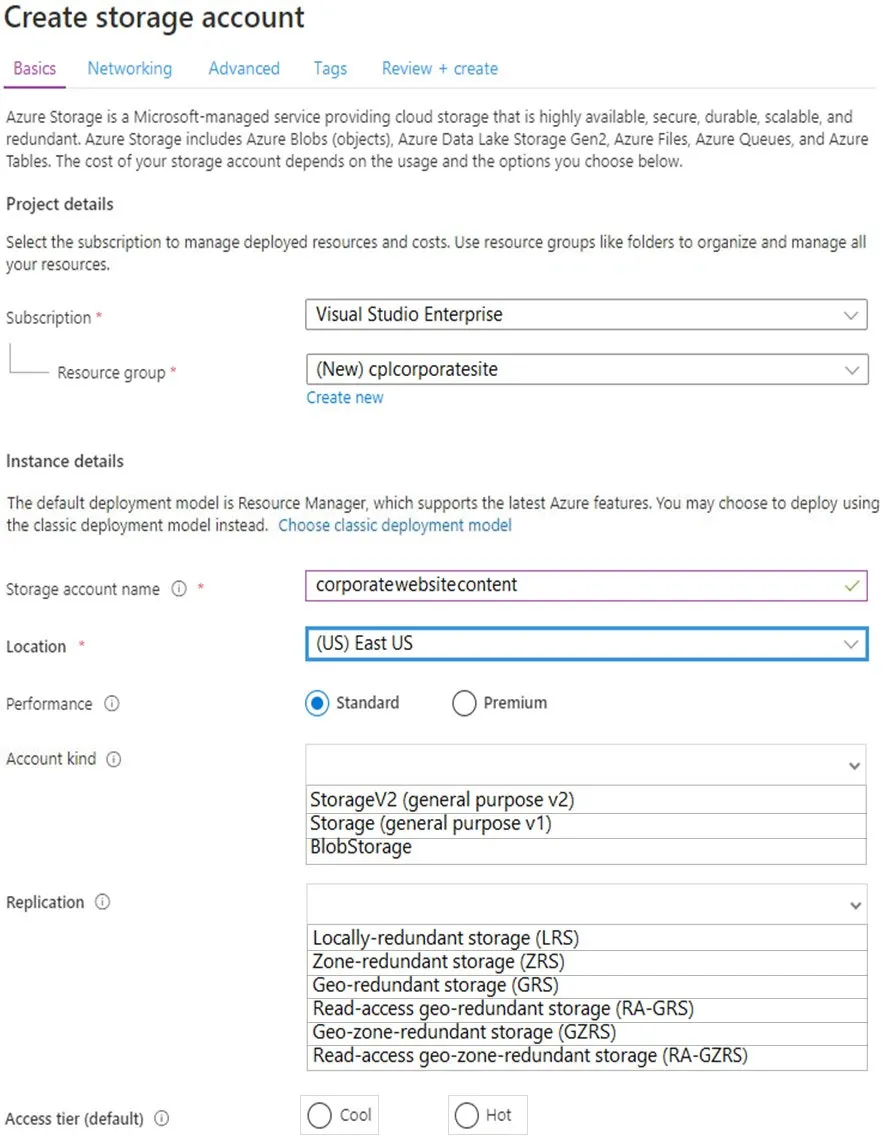Pick Geo-redundant storage (GRS)
The height and width of the screenshot is (1139, 887).
[x=587, y=985]
